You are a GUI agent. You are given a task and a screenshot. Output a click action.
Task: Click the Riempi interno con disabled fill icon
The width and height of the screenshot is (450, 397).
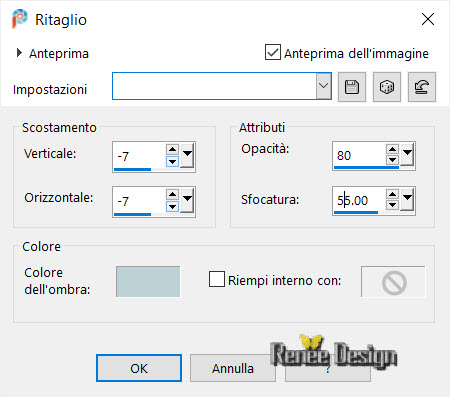[x=393, y=282]
